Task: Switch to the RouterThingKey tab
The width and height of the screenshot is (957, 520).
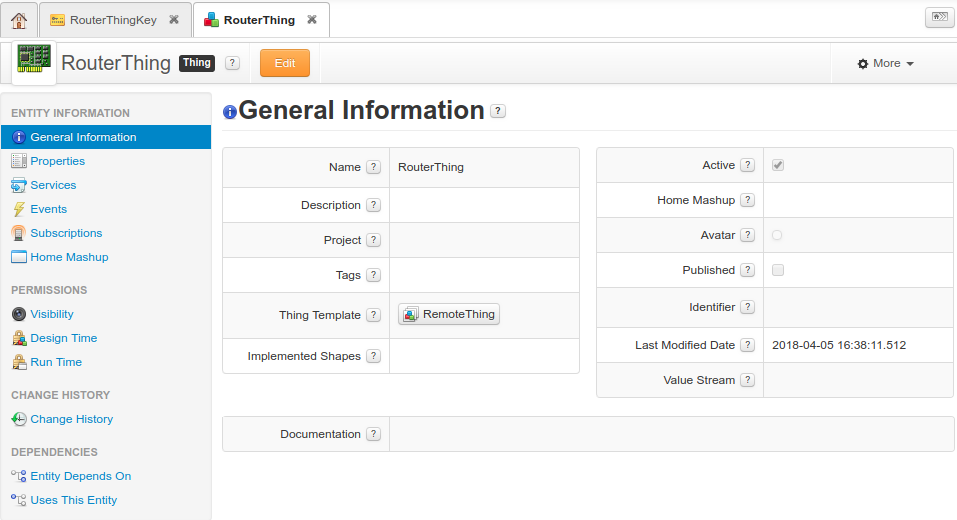Action: click(112, 20)
